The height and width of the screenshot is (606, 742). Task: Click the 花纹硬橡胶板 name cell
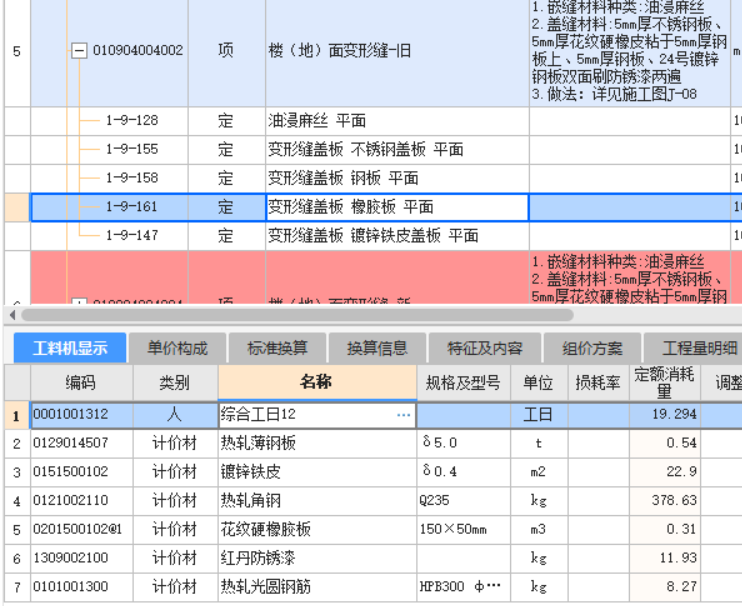tap(317, 529)
